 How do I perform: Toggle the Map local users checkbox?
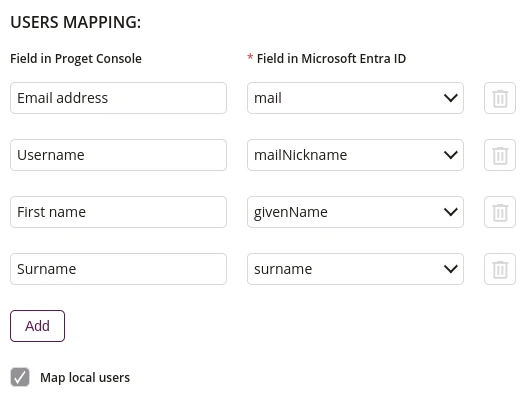[x=20, y=377]
